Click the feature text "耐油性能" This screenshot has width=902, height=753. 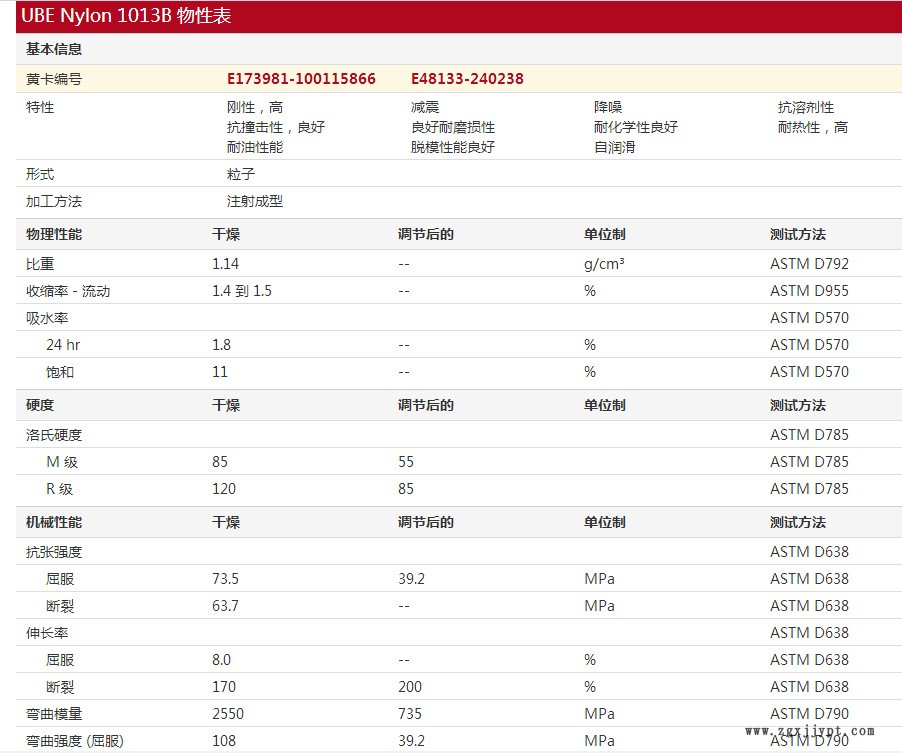coord(255,147)
